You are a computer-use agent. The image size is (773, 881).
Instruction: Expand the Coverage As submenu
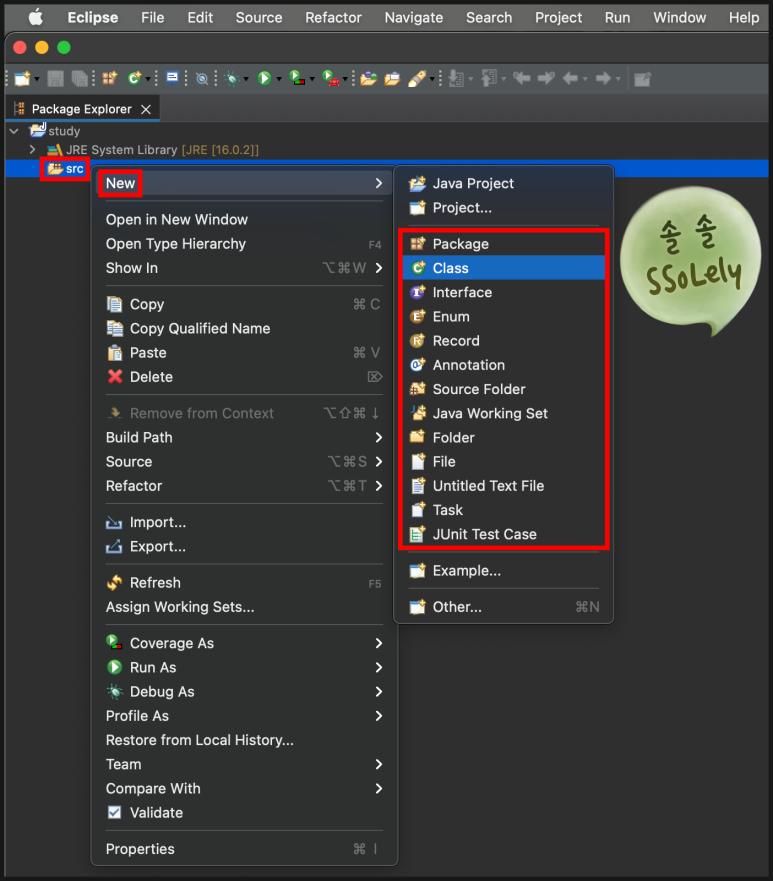(244, 643)
